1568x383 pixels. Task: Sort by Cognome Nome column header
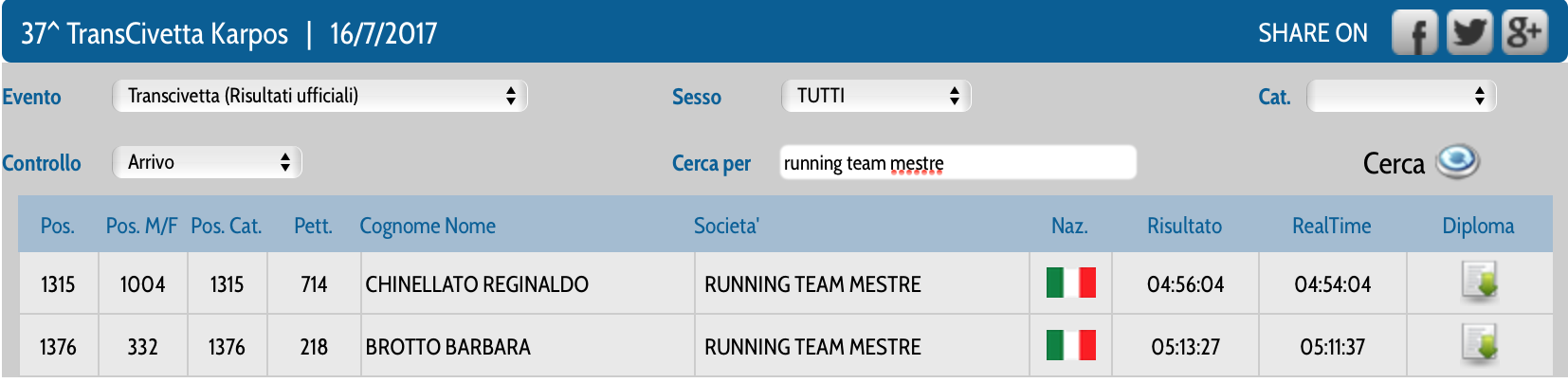point(428,226)
